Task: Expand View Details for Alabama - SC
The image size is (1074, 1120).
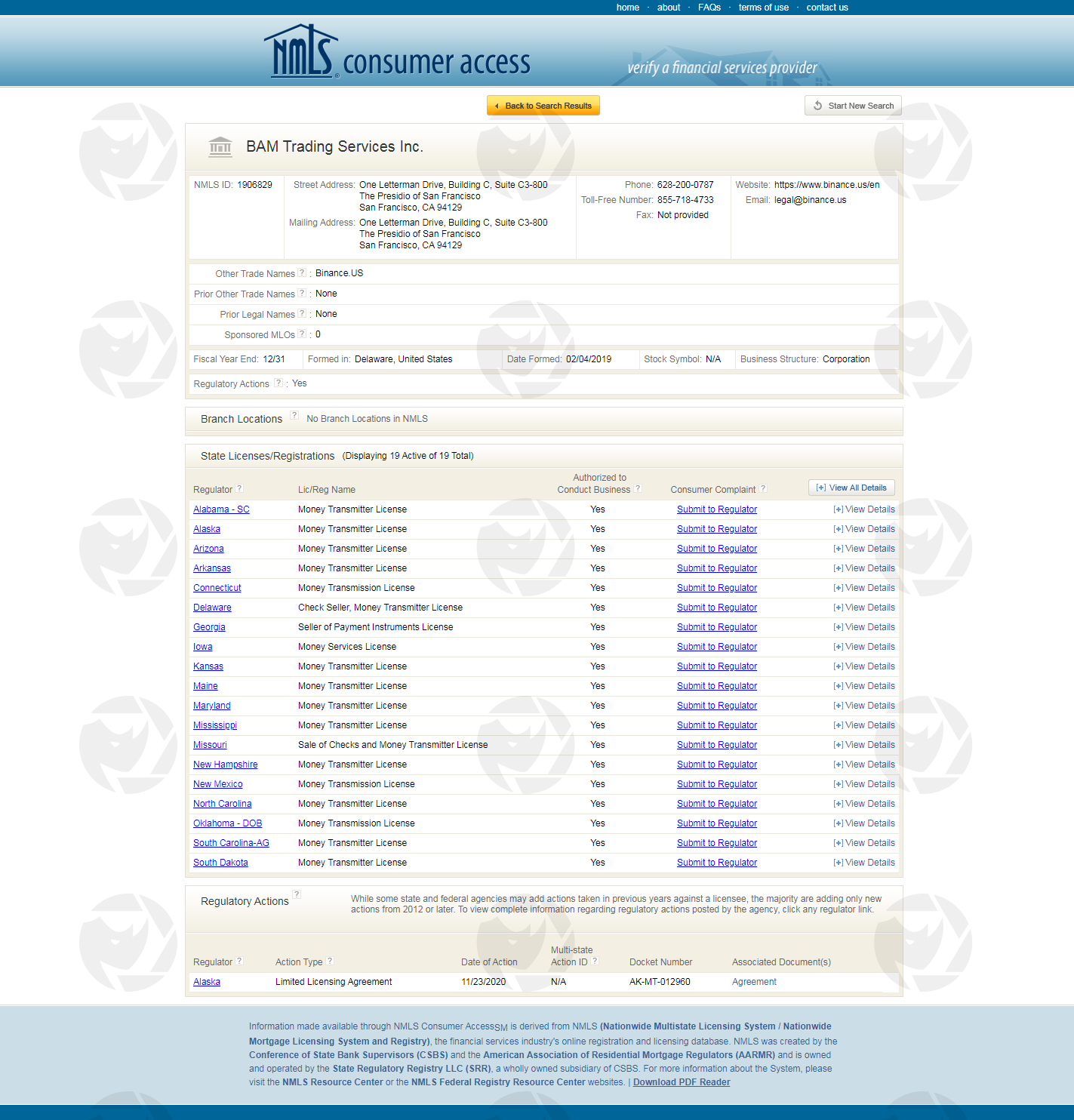Action: click(864, 509)
